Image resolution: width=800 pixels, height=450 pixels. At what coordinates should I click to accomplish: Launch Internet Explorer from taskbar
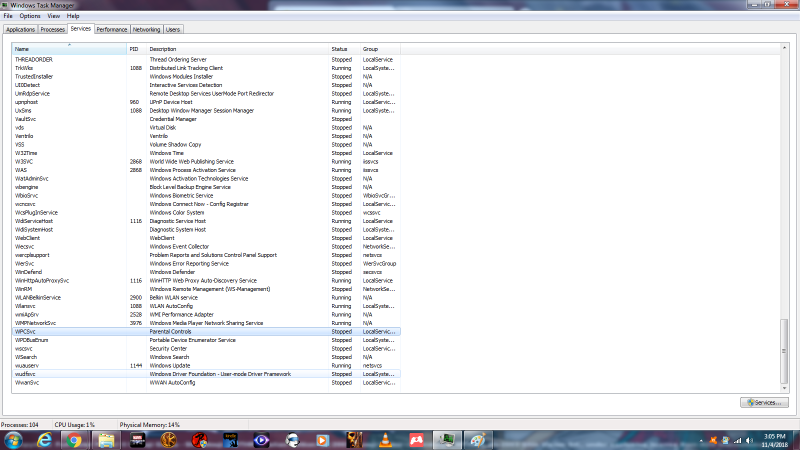44,440
